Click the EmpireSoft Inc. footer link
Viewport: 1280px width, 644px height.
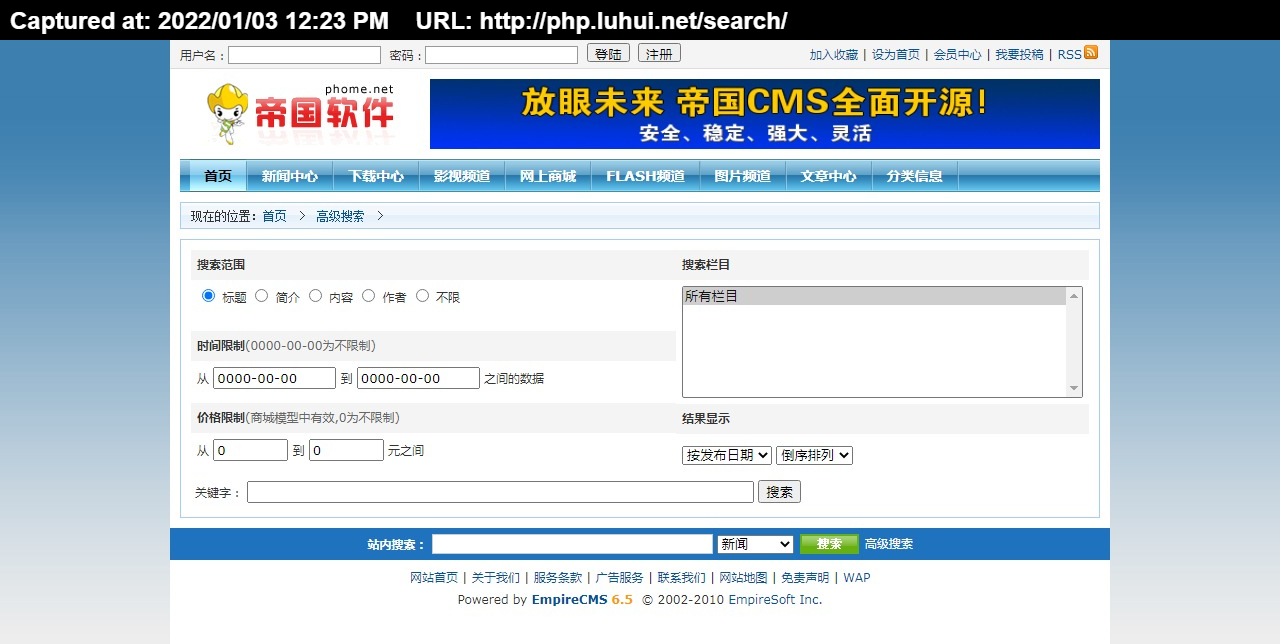[775, 600]
